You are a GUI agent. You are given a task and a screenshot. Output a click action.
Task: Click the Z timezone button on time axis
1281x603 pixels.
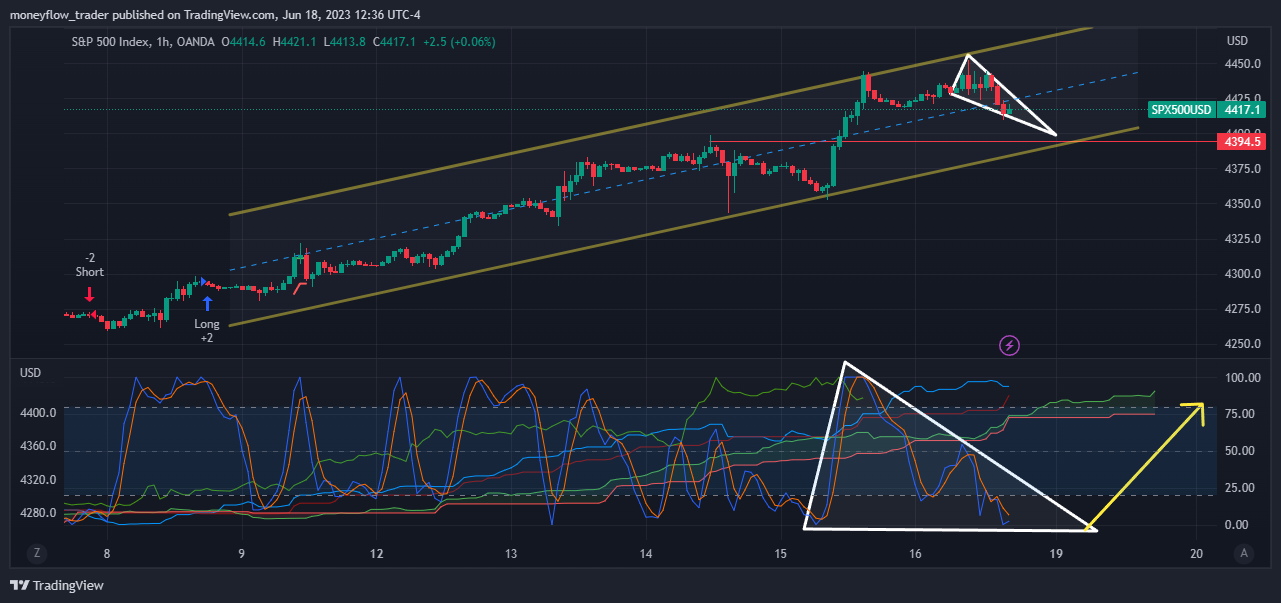click(36, 553)
